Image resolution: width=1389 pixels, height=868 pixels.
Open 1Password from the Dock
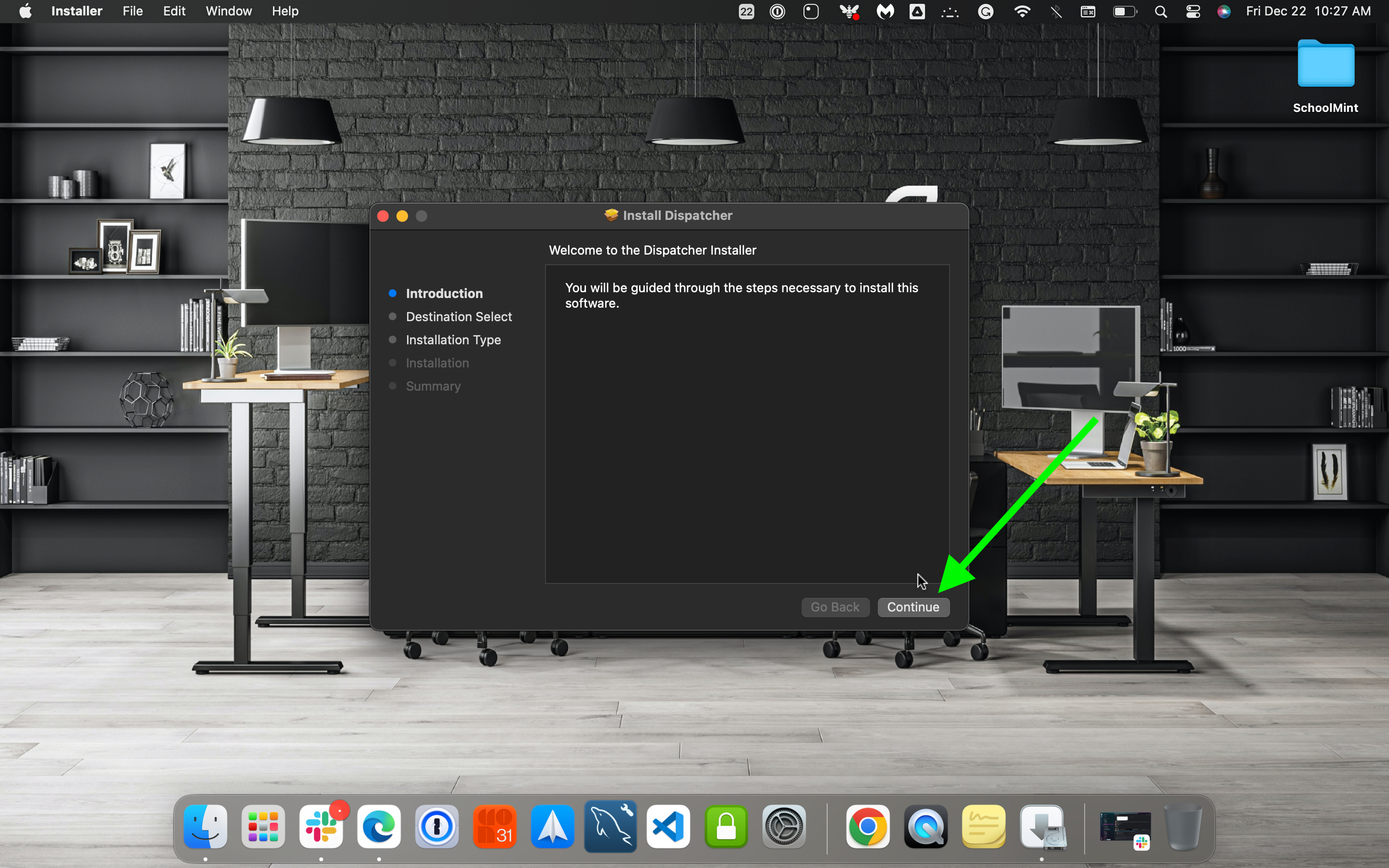click(436, 827)
